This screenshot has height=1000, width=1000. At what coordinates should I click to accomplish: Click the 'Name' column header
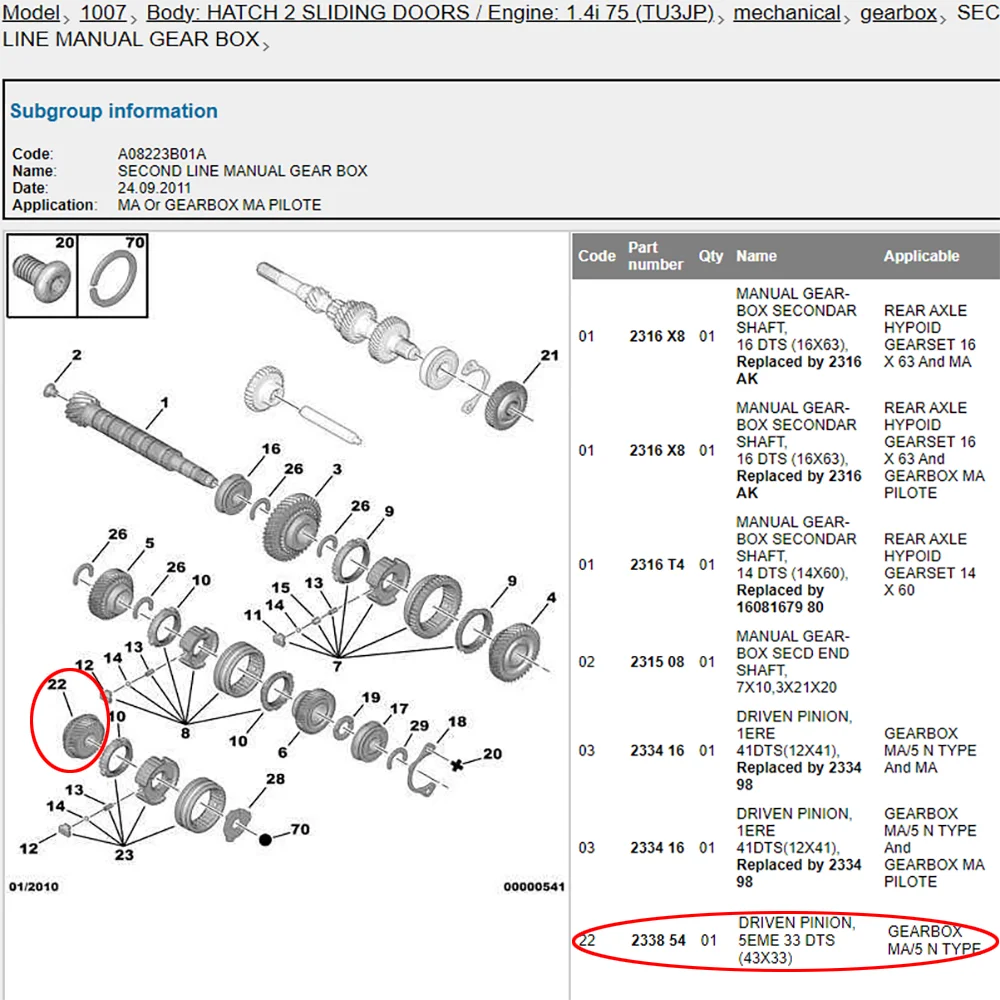click(756, 256)
